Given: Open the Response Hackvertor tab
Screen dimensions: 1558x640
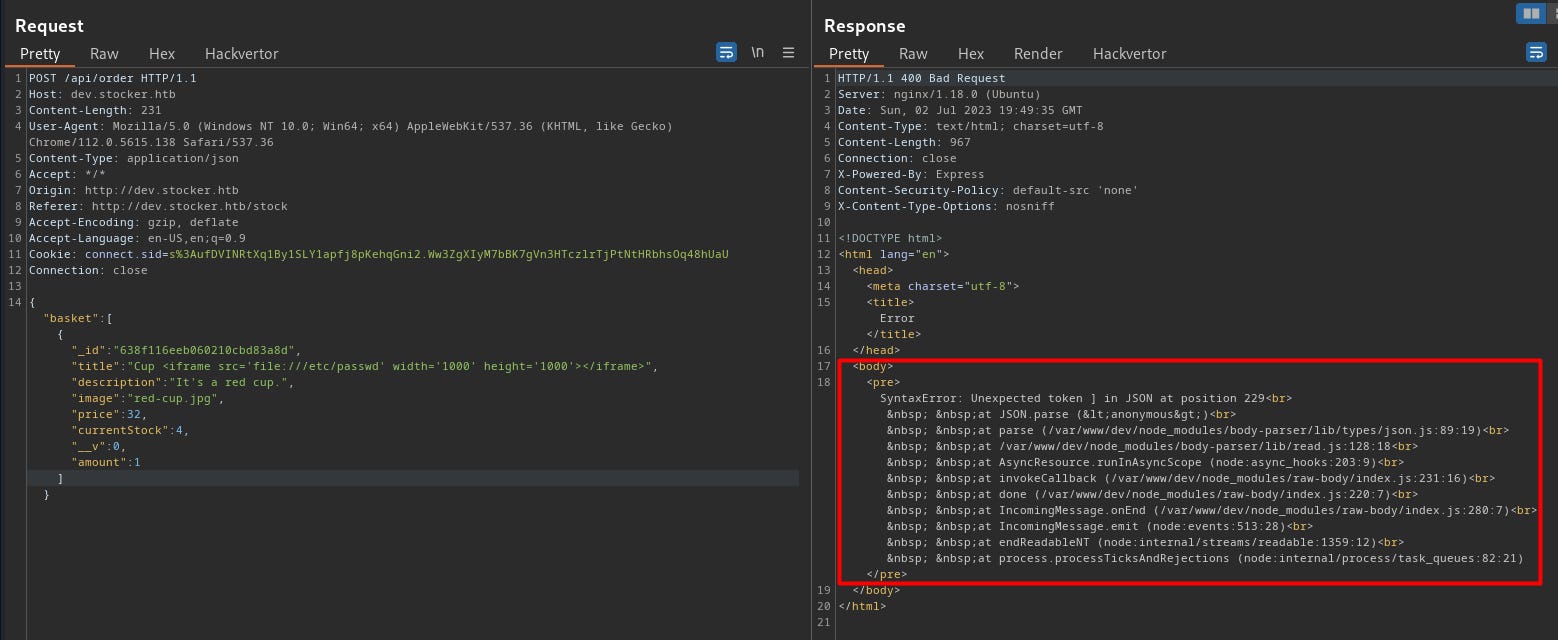Looking at the screenshot, I should pos(1130,54).
